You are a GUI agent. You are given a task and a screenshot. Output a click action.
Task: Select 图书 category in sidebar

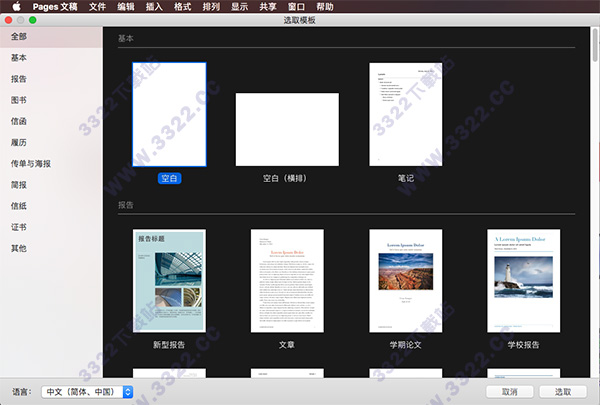click(x=51, y=100)
